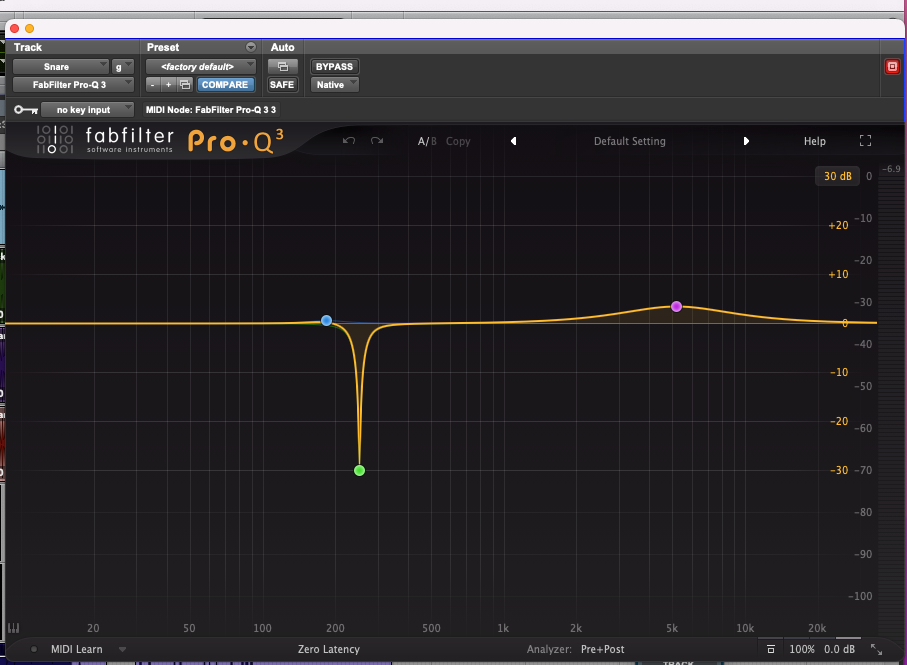Click Copy A to B button
The image size is (907, 665).
[x=458, y=141]
